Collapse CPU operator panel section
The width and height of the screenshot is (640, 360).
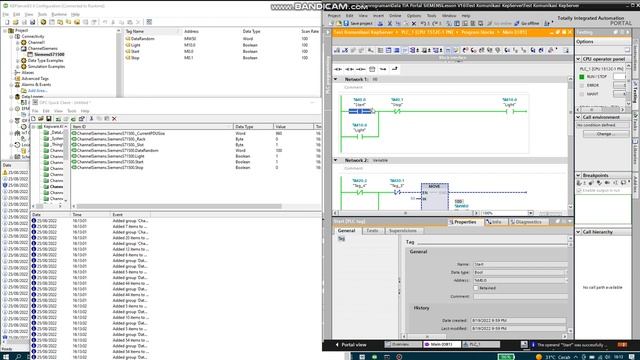click(x=578, y=59)
